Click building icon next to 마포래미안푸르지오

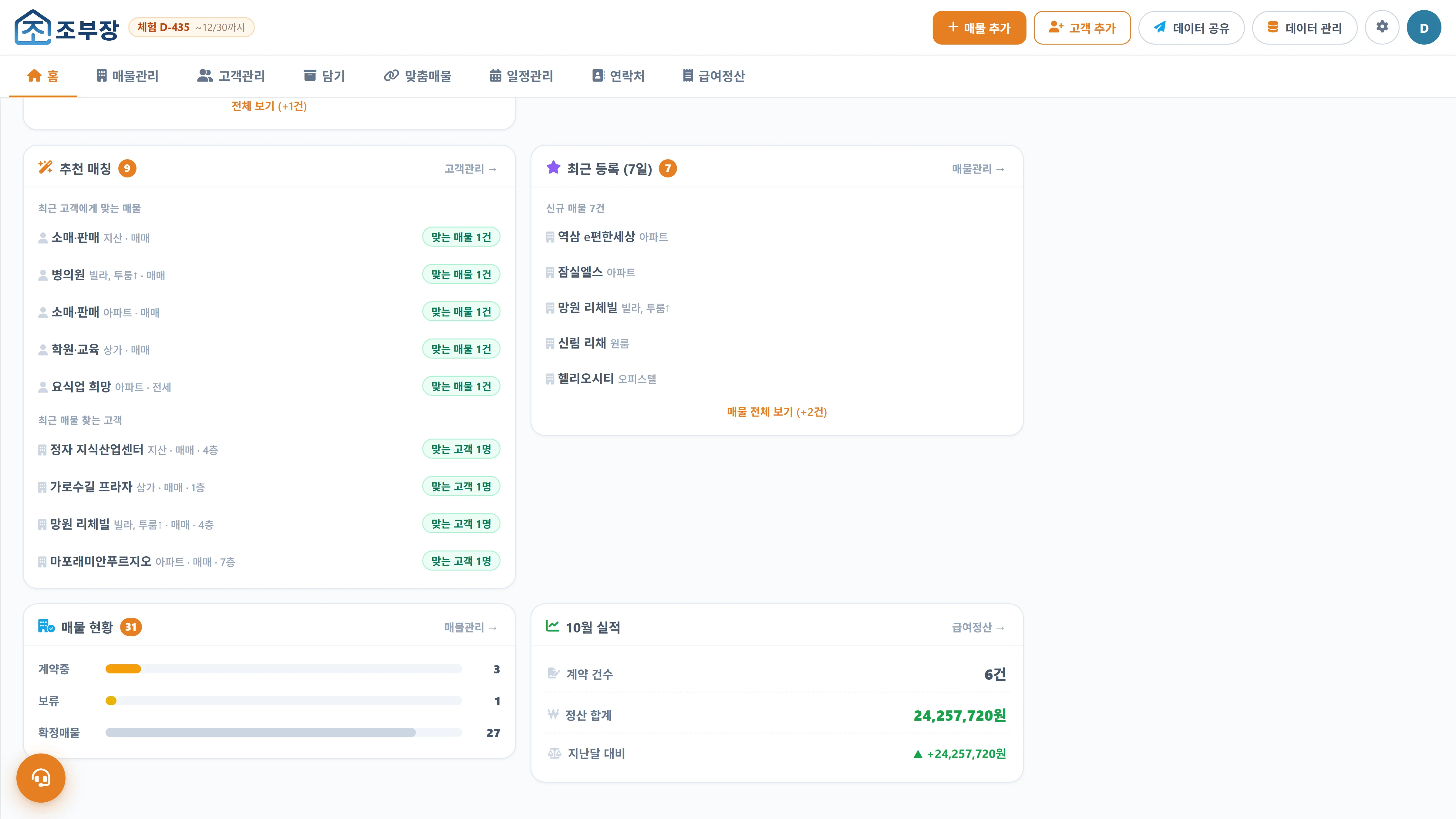pyautogui.click(x=42, y=562)
